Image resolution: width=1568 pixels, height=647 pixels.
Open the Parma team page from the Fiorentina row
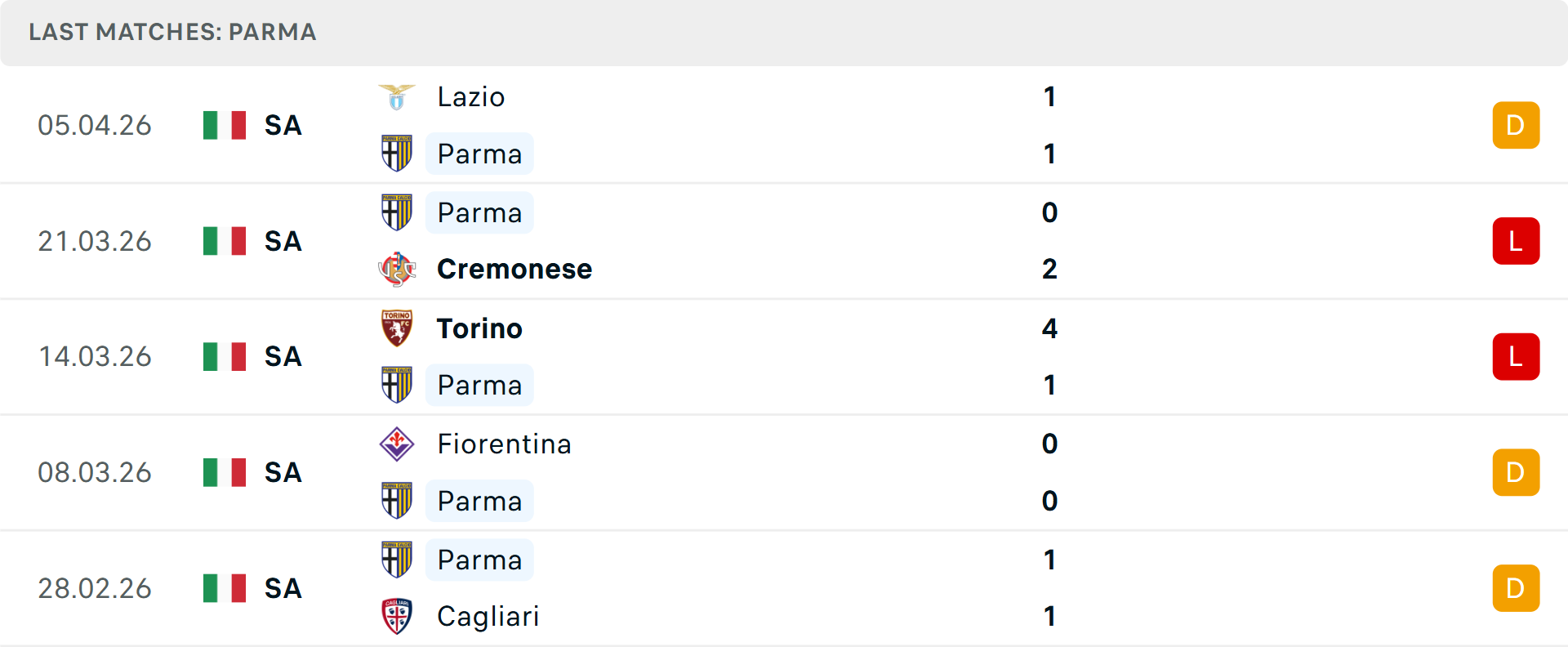pyautogui.click(x=479, y=501)
